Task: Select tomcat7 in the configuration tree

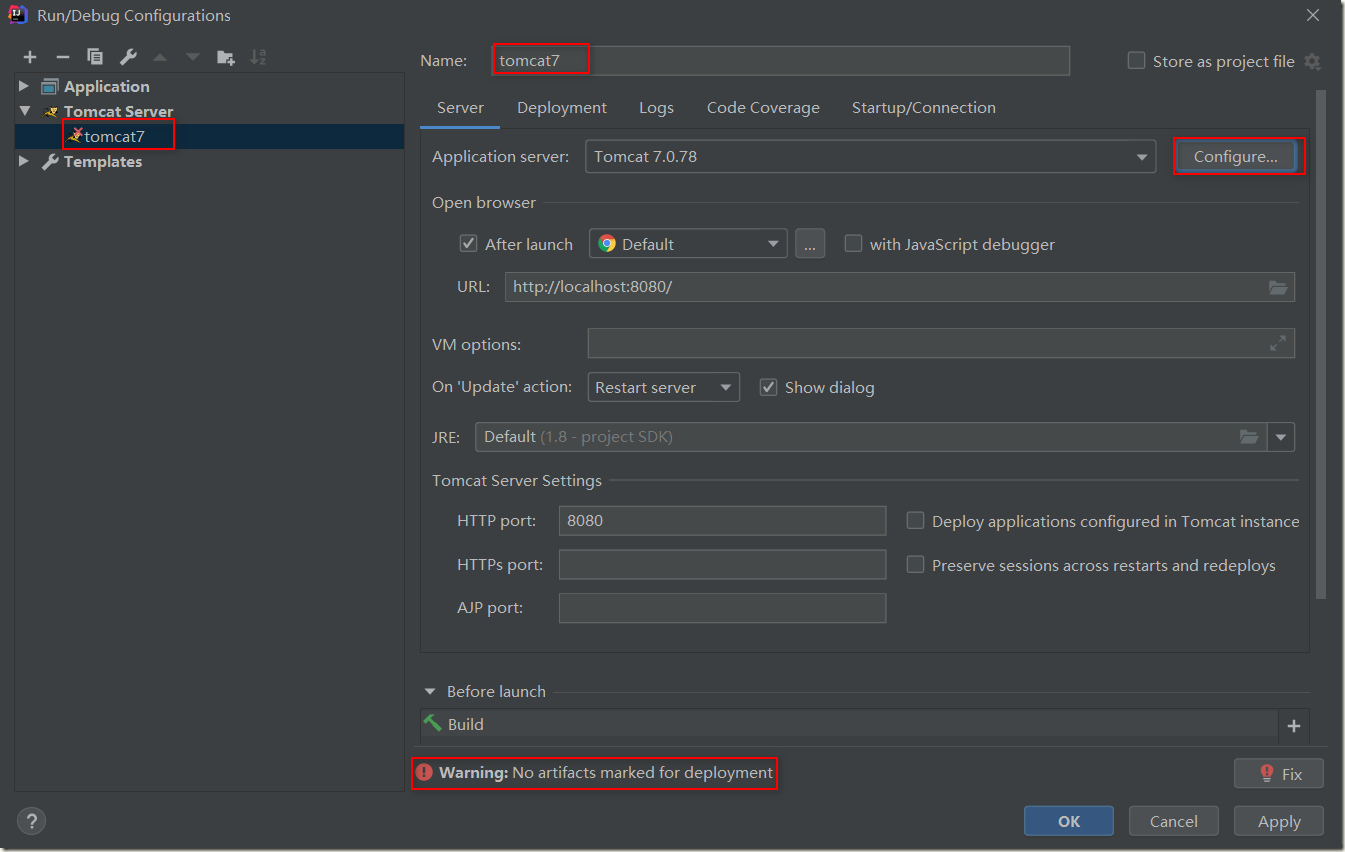Action: click(x=209, y=136)
